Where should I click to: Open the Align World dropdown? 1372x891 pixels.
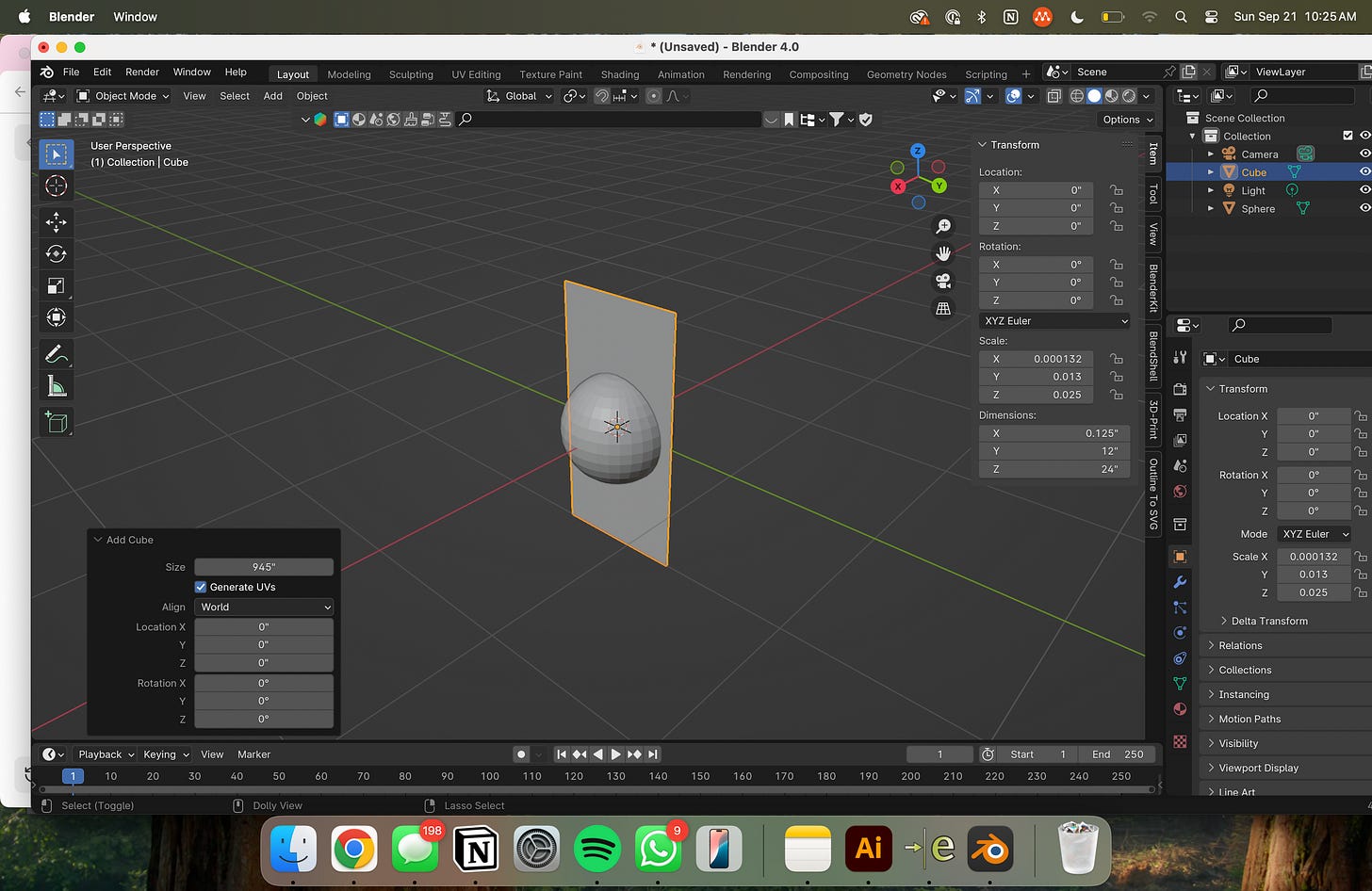pos(263,607)
